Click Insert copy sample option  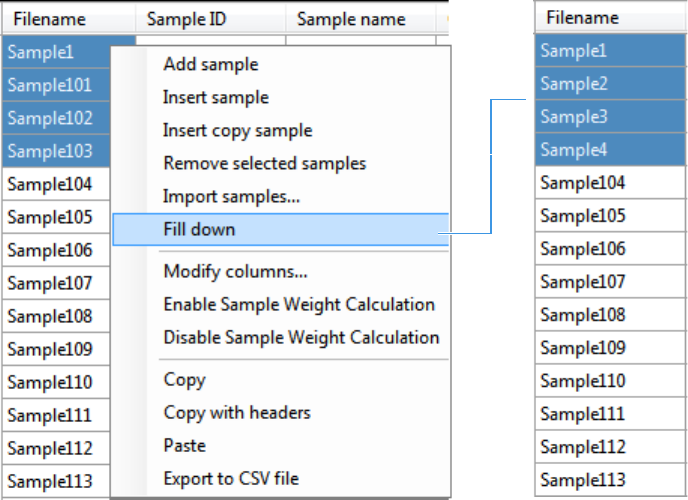pos(237,130)
